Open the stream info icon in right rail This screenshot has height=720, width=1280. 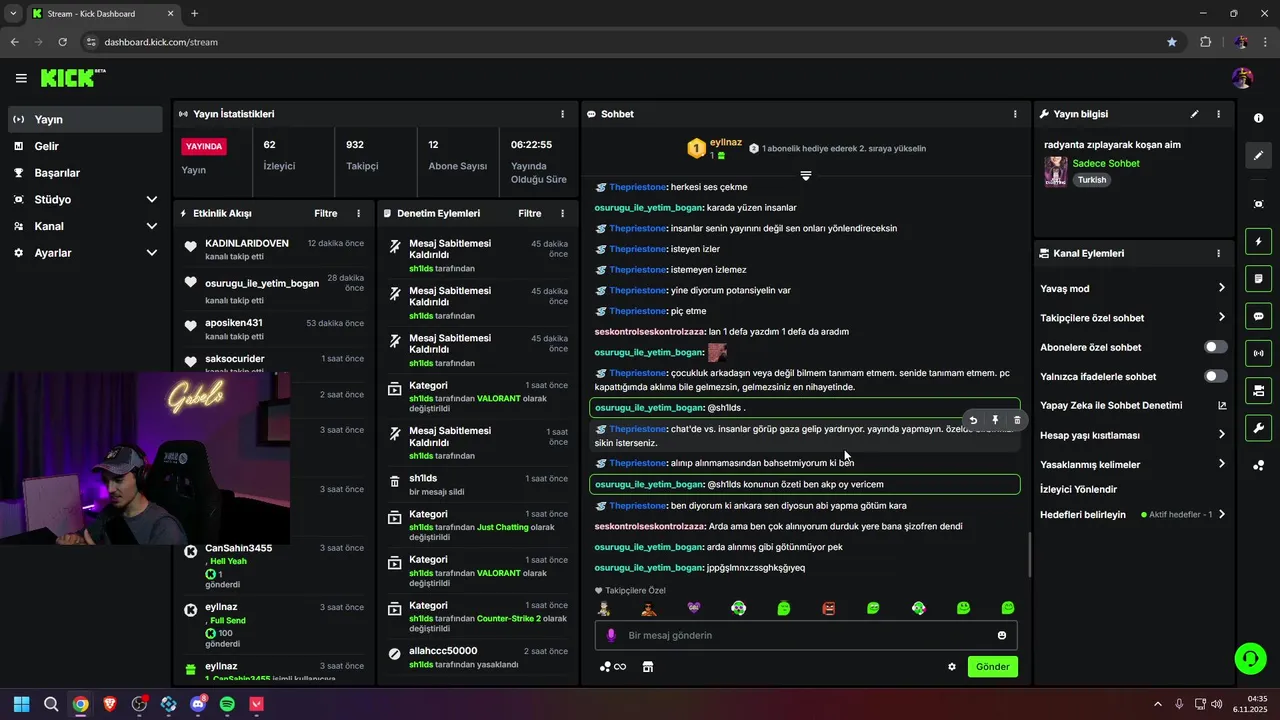1258,118
